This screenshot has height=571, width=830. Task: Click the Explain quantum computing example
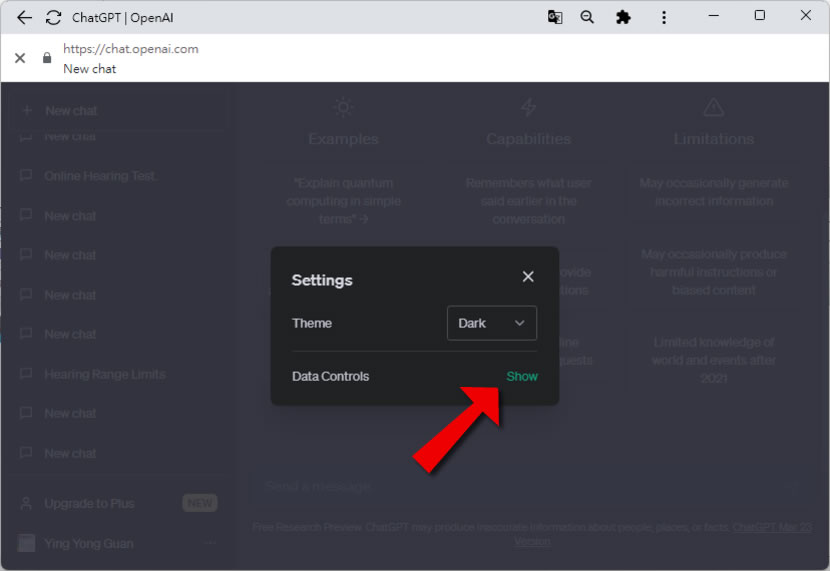(344, 201)
